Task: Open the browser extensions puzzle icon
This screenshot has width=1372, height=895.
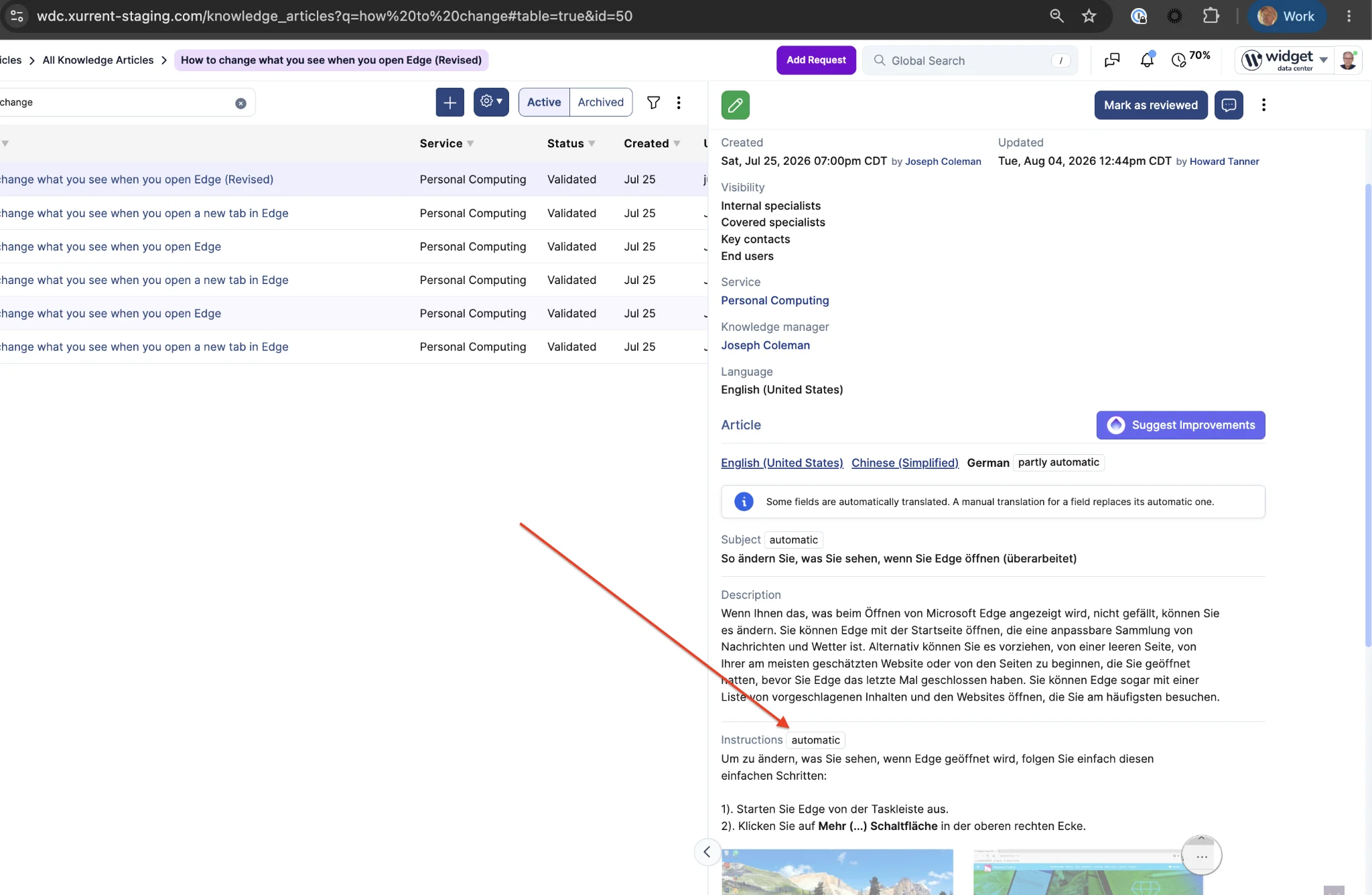Action: [1211, 16]
